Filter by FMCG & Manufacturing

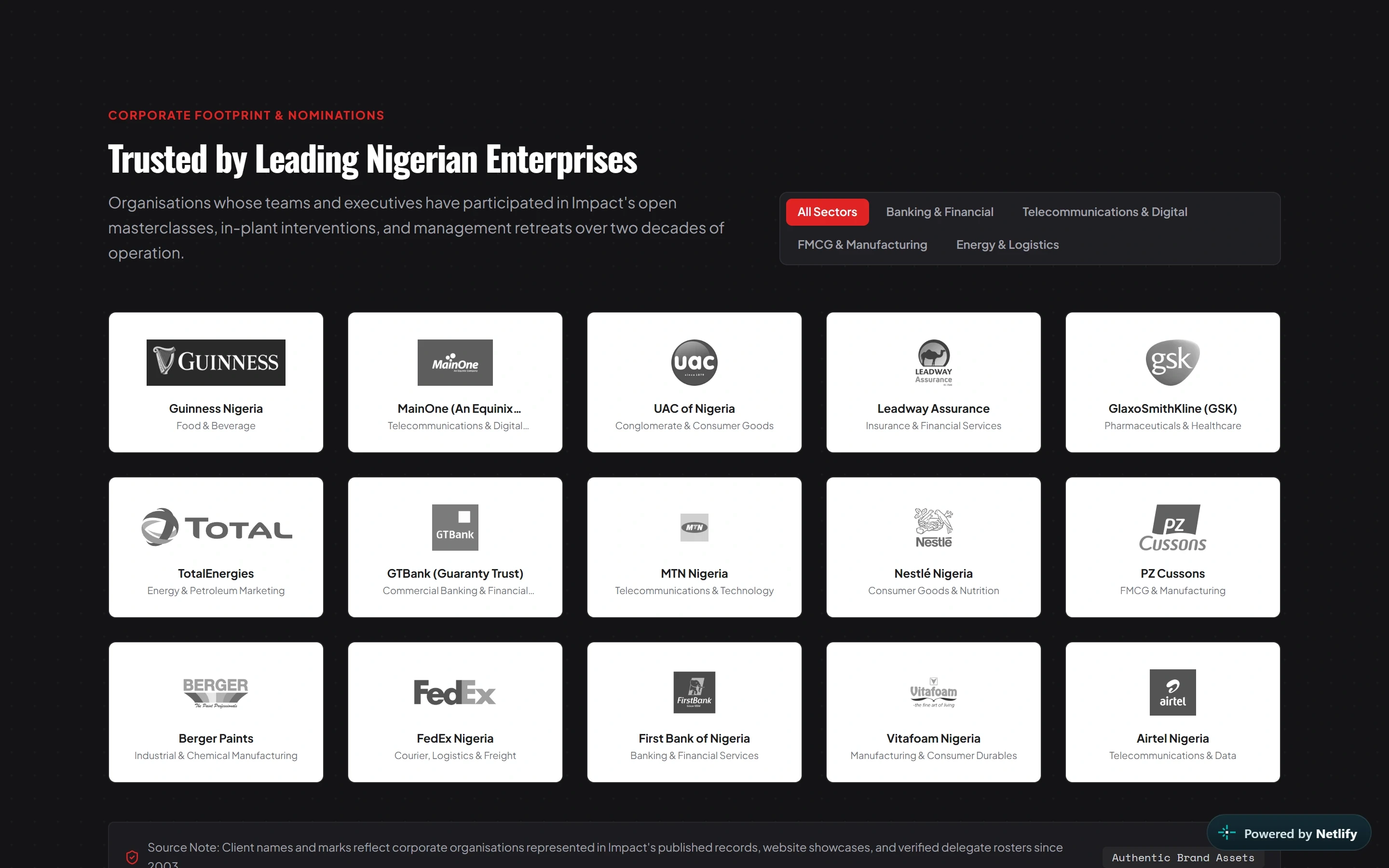pyautogui.click(x=862, y=244)
